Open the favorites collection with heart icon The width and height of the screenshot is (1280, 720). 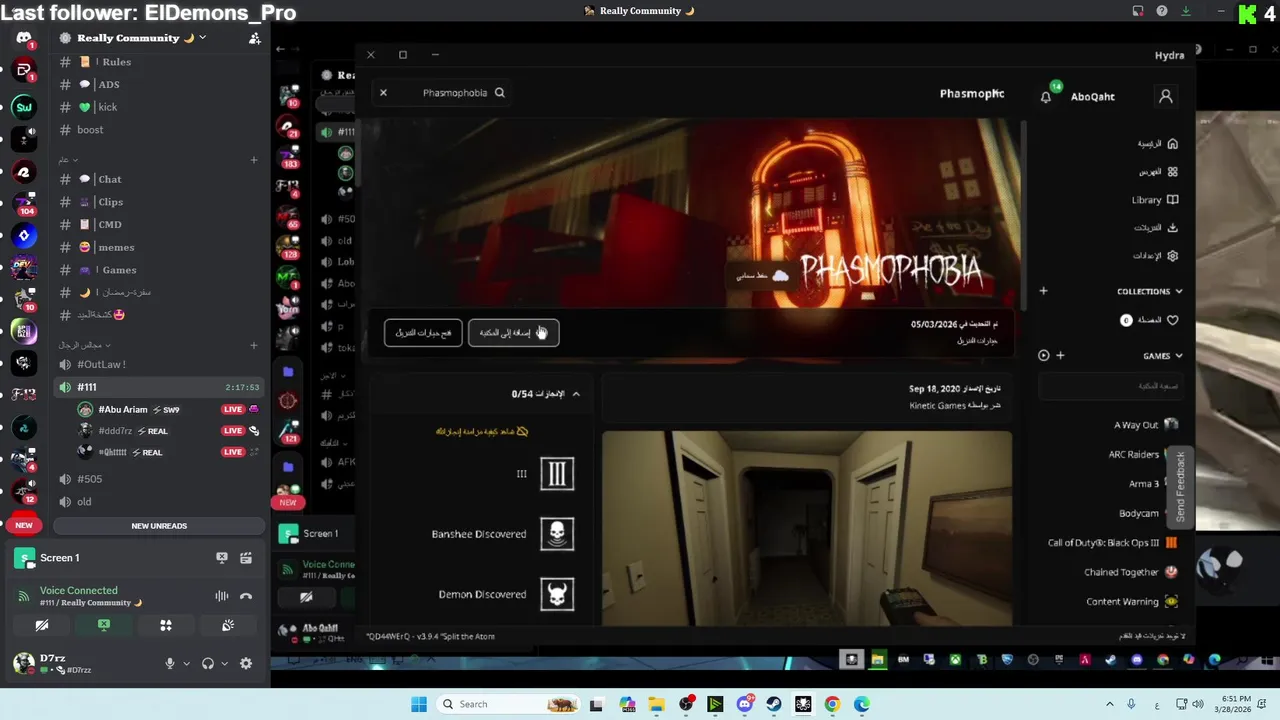[1150, 320]
